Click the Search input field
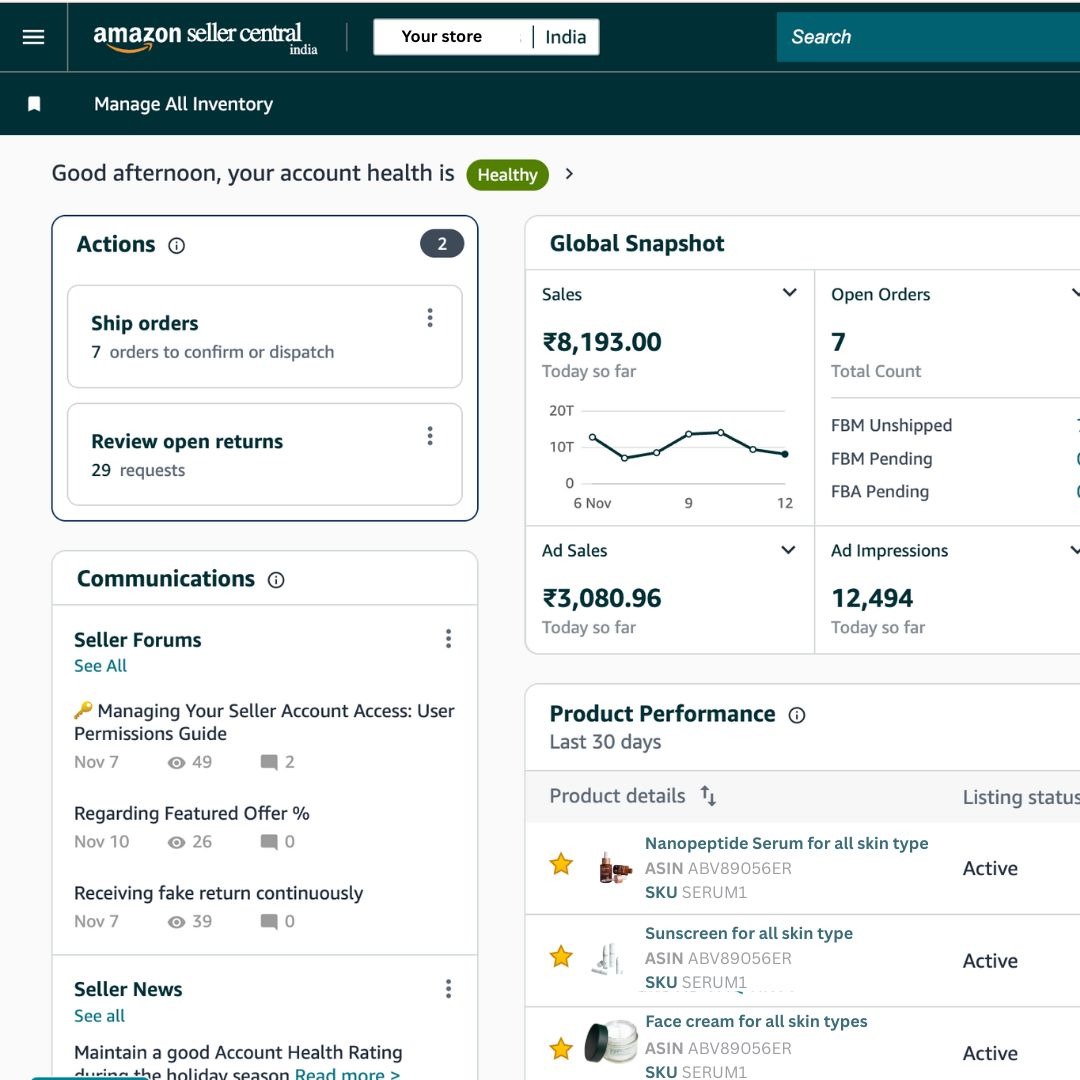Screen dimensions: 1080x1080 click(x=925, y=37)
